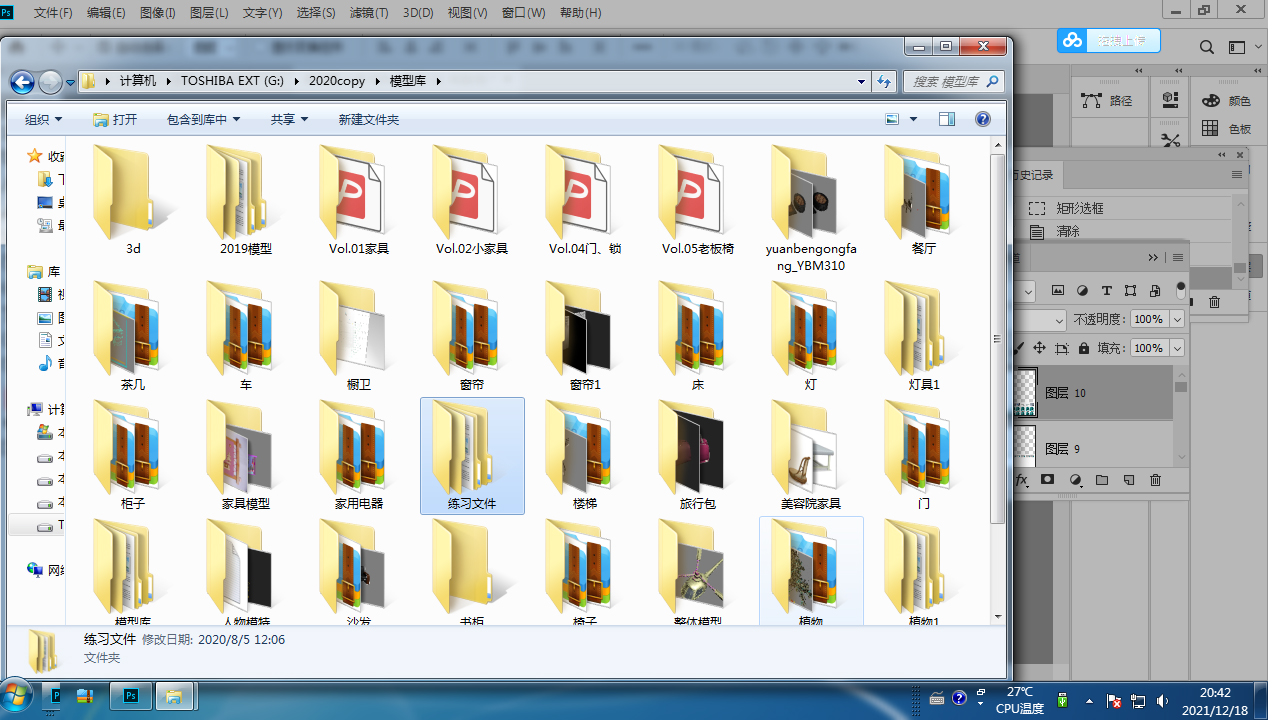Viewport: 1280px width, 720px height.
Task: Open the 编辑(E) menu in Photoshop
Action: pyautogui.click(x=106, y=13)
